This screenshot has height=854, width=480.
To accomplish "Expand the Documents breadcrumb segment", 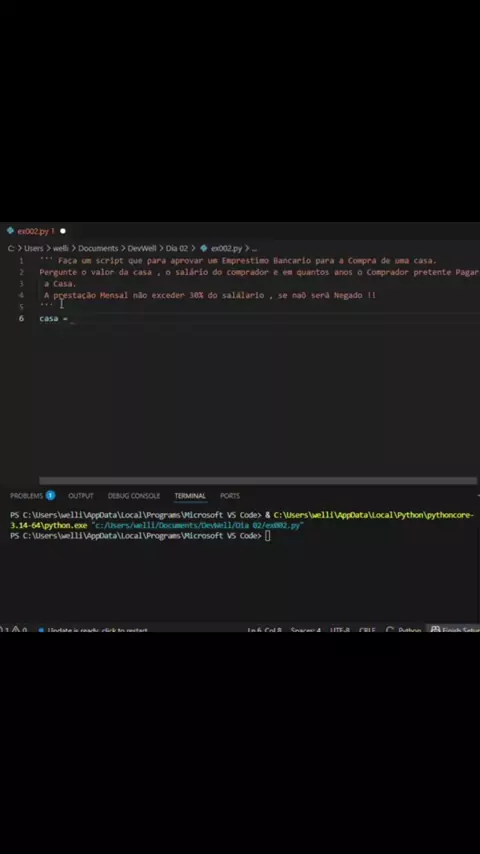I will 98,248.
